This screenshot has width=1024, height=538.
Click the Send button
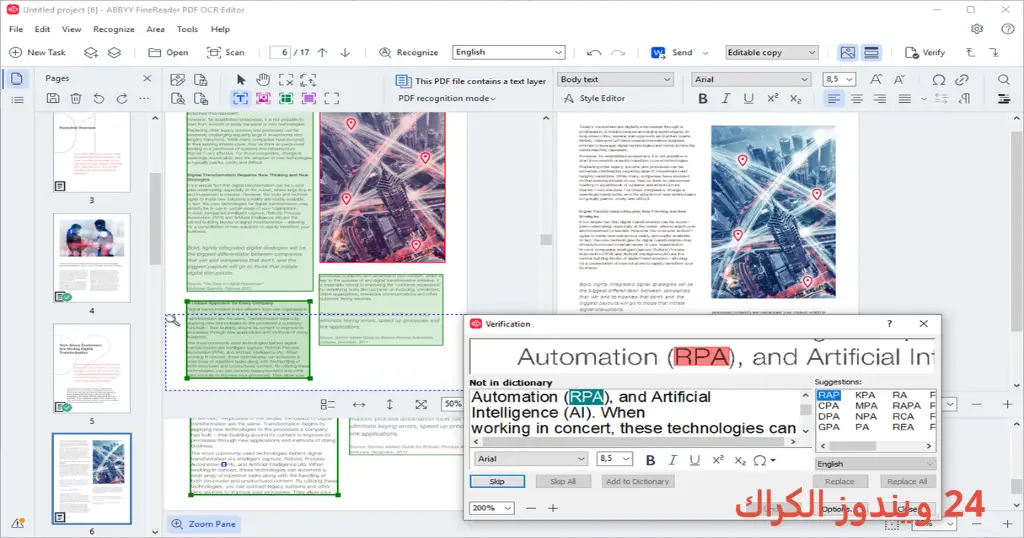(x=673, y=52)
